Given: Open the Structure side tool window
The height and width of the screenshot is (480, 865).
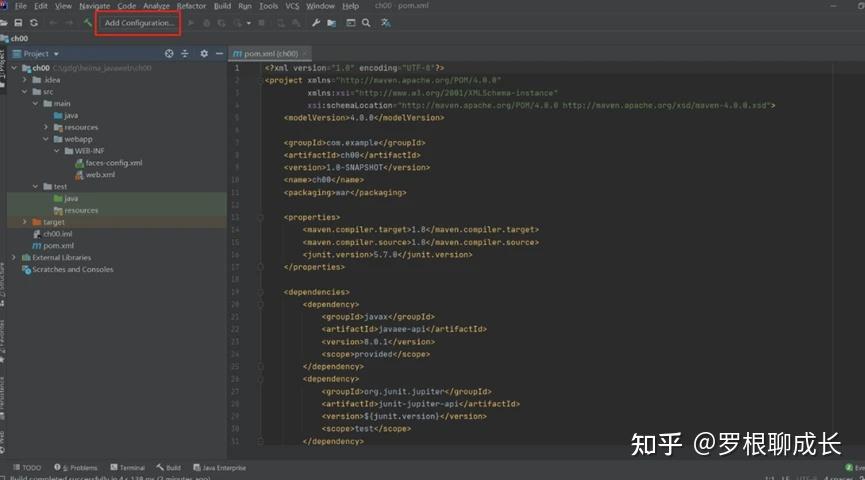Looking at the screenshot, I should tap(2, 287).
